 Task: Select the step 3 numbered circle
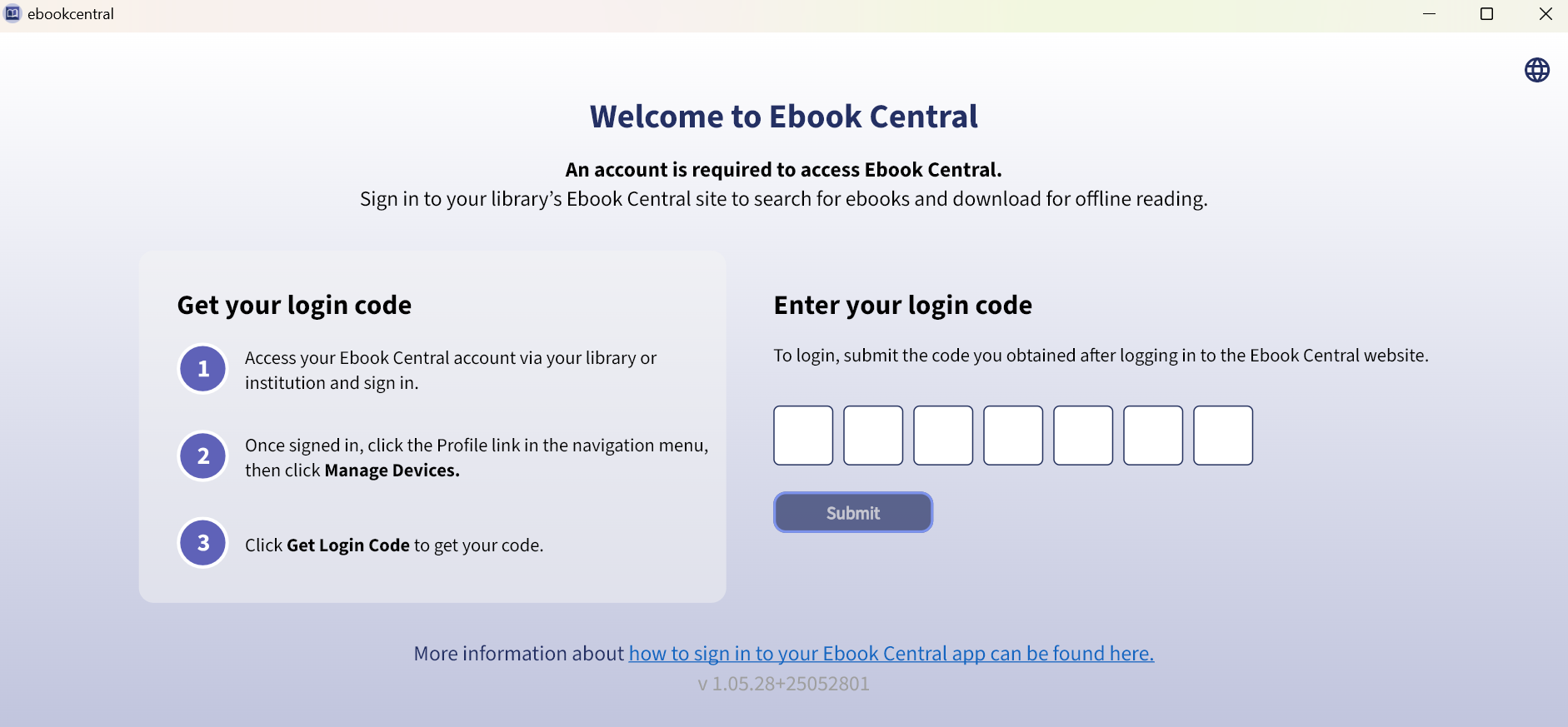[x=202, y=542]
